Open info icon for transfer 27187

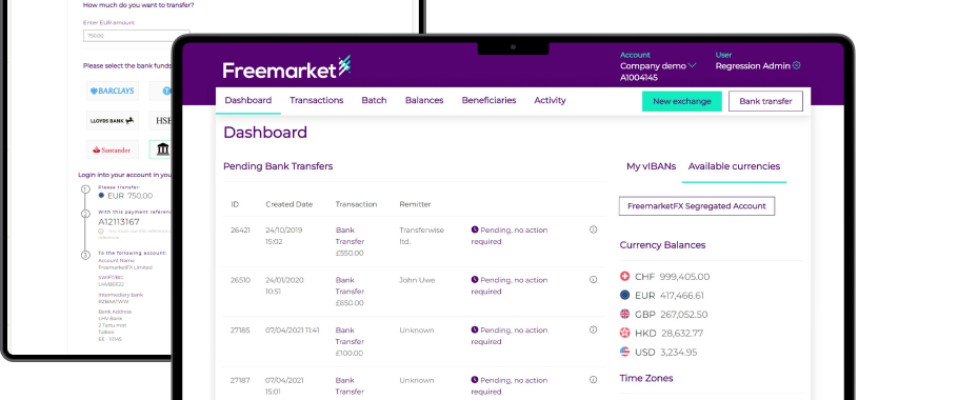click(x=593, y=379)
